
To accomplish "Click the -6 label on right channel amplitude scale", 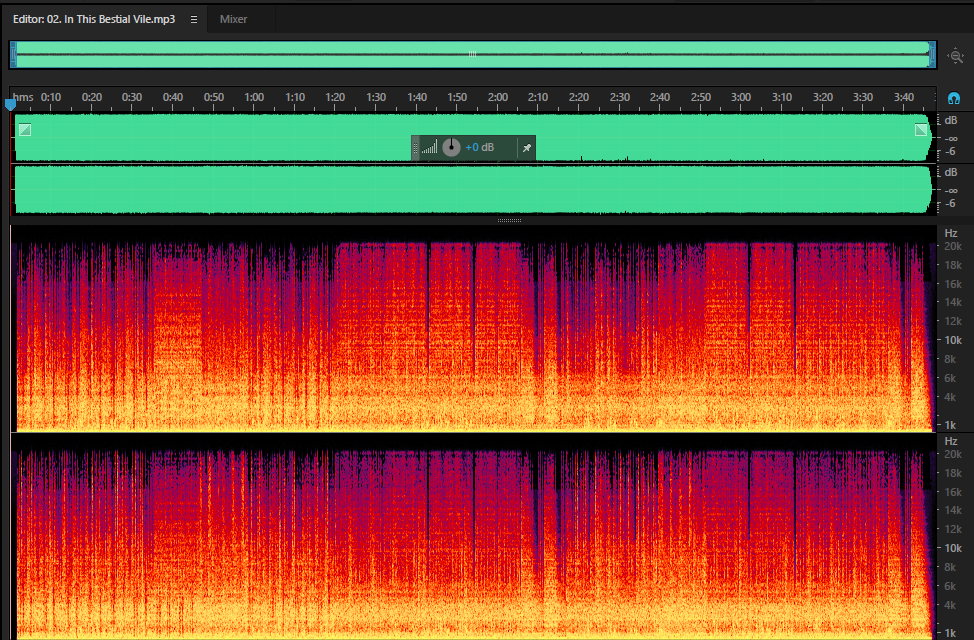I will tap(950, 203).
